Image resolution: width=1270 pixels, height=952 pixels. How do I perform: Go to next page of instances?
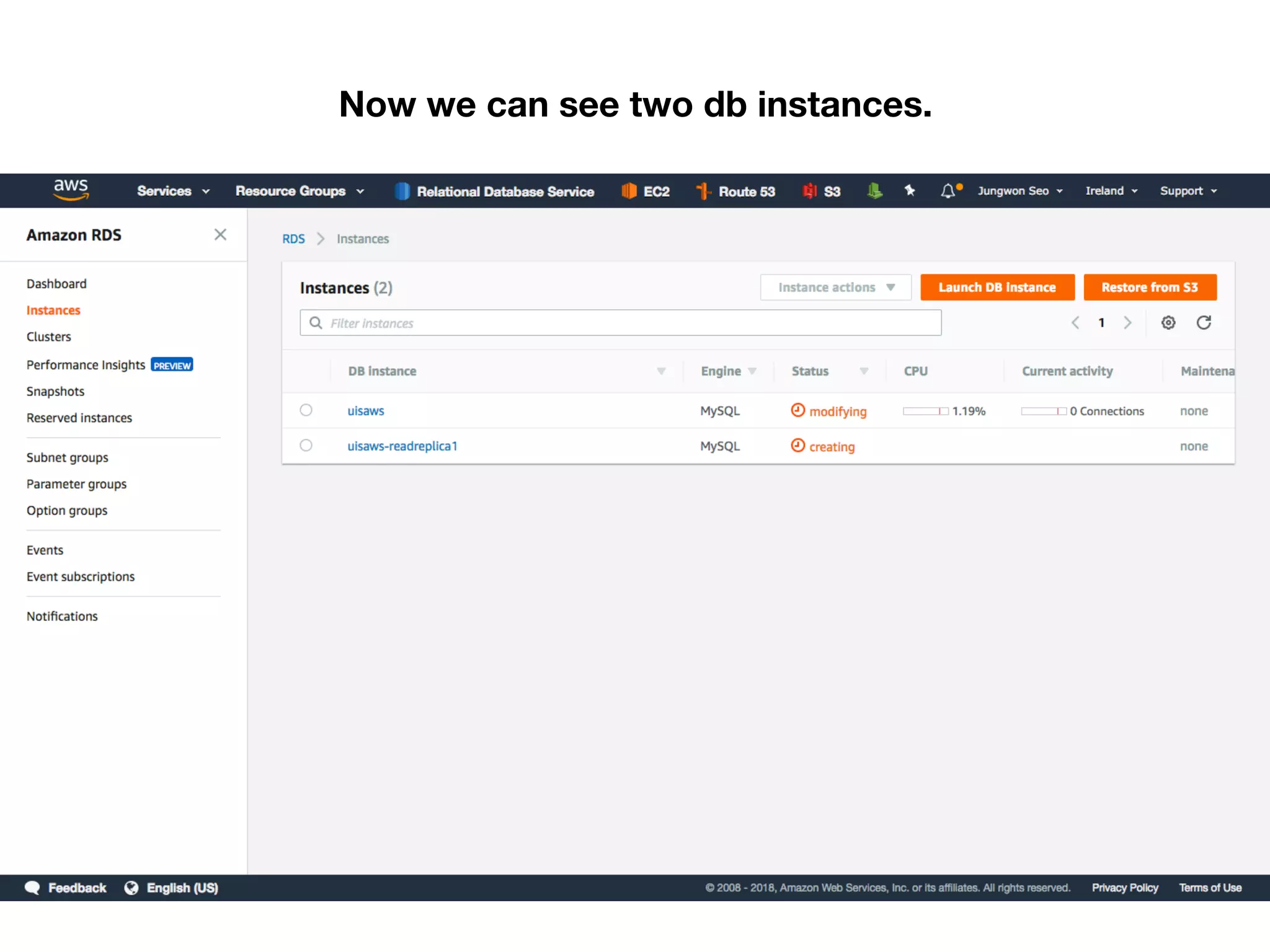coord(1127,323)
